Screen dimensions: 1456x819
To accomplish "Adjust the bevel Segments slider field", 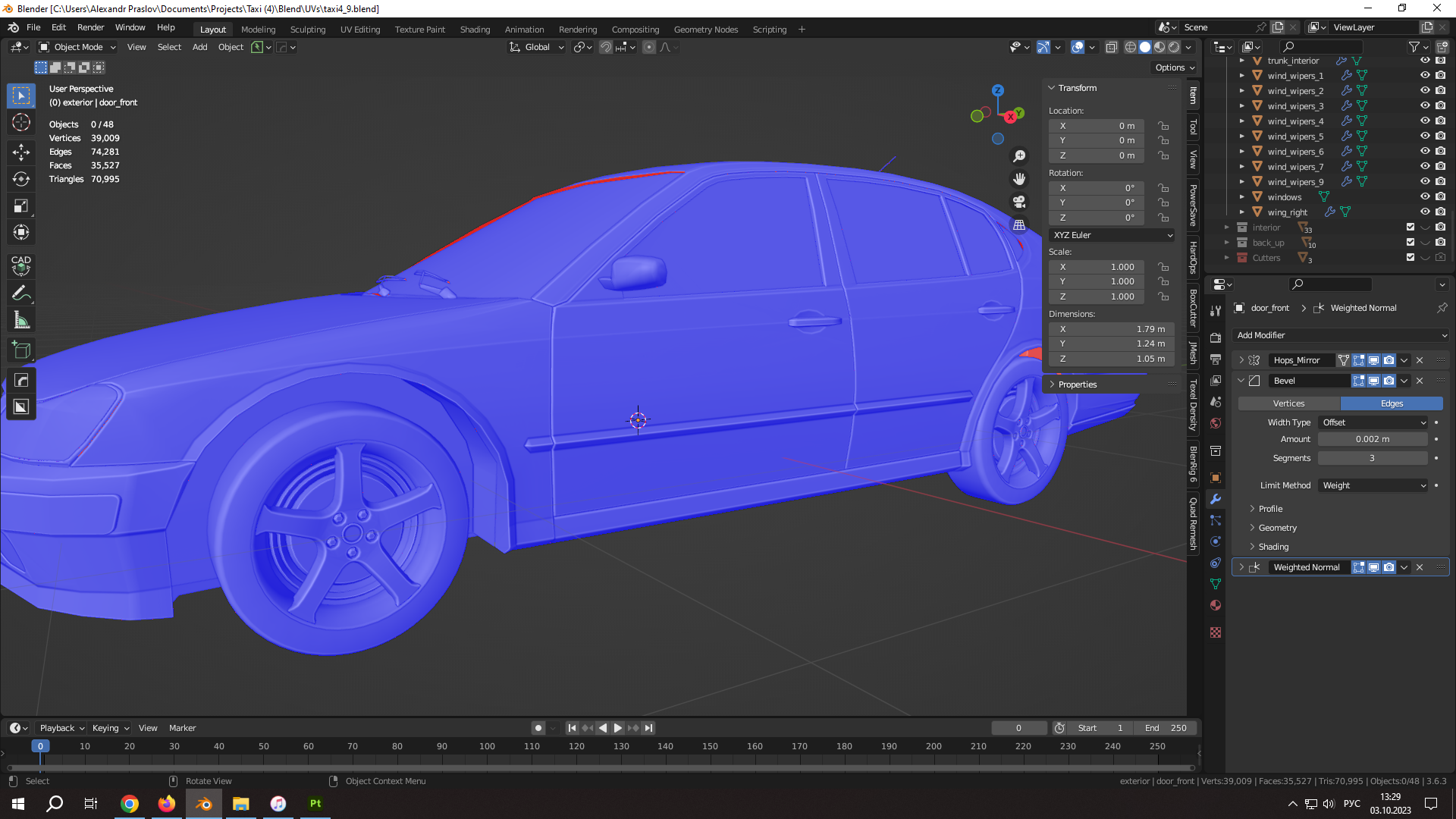I will click(x=1373, y=458).
